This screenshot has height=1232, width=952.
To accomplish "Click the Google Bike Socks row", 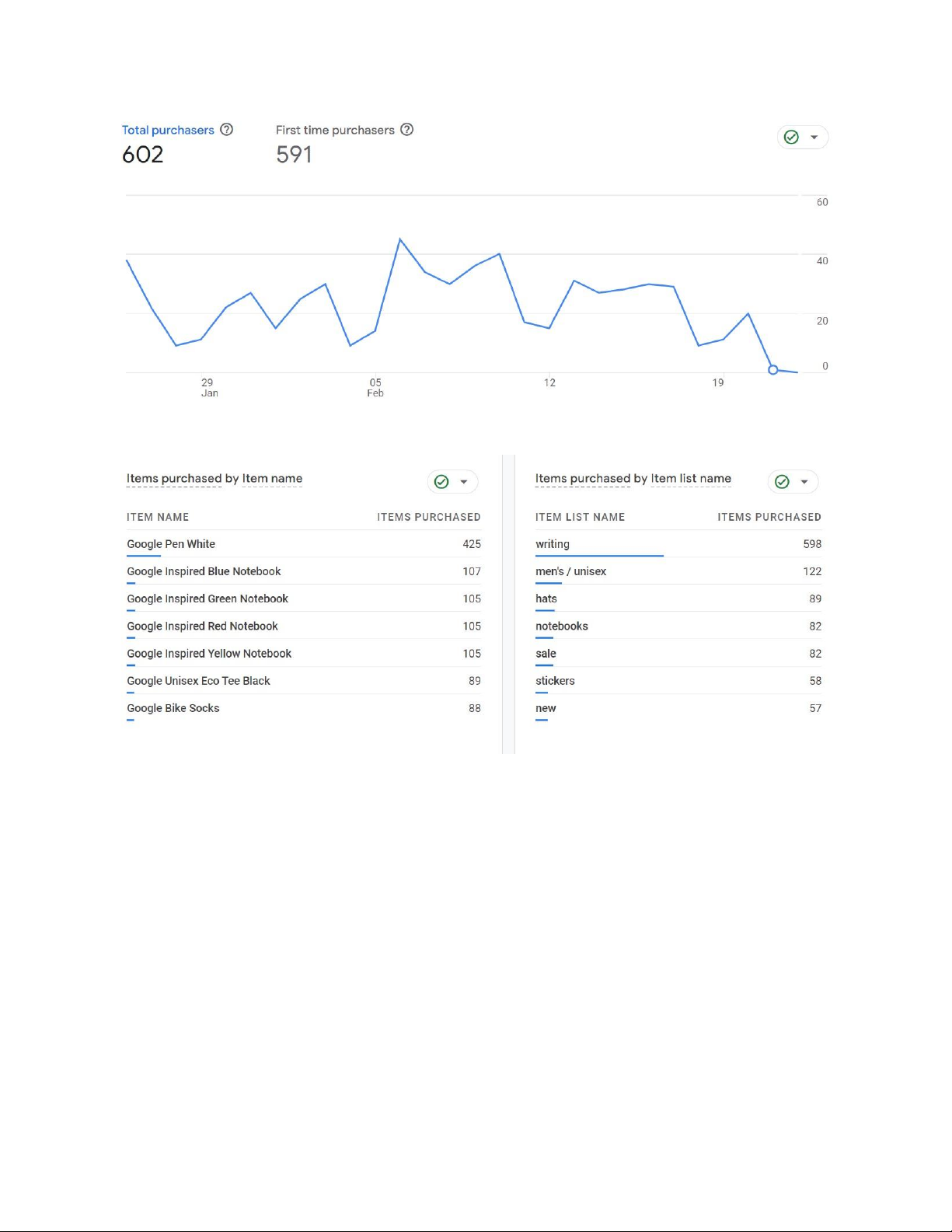I will (x=304, y=708).
